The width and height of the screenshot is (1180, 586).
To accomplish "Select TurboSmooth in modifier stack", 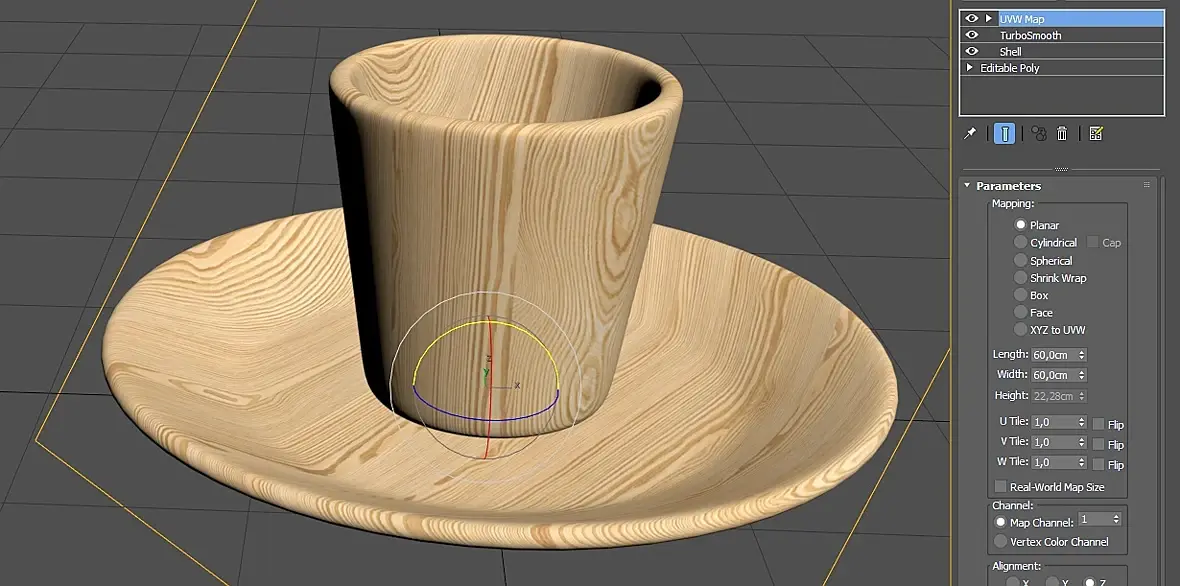I will [x=1030, y=35].
